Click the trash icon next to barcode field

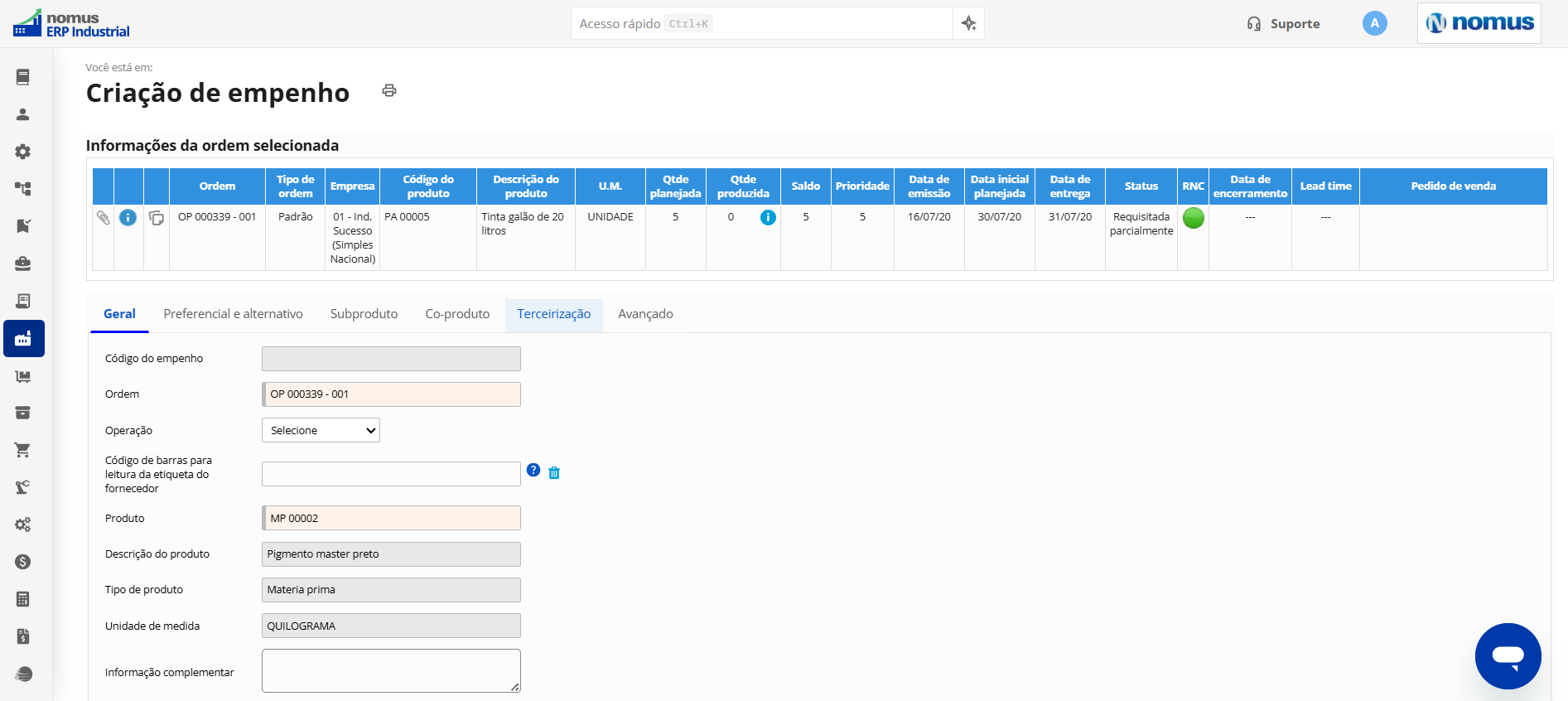click(554, 473)
